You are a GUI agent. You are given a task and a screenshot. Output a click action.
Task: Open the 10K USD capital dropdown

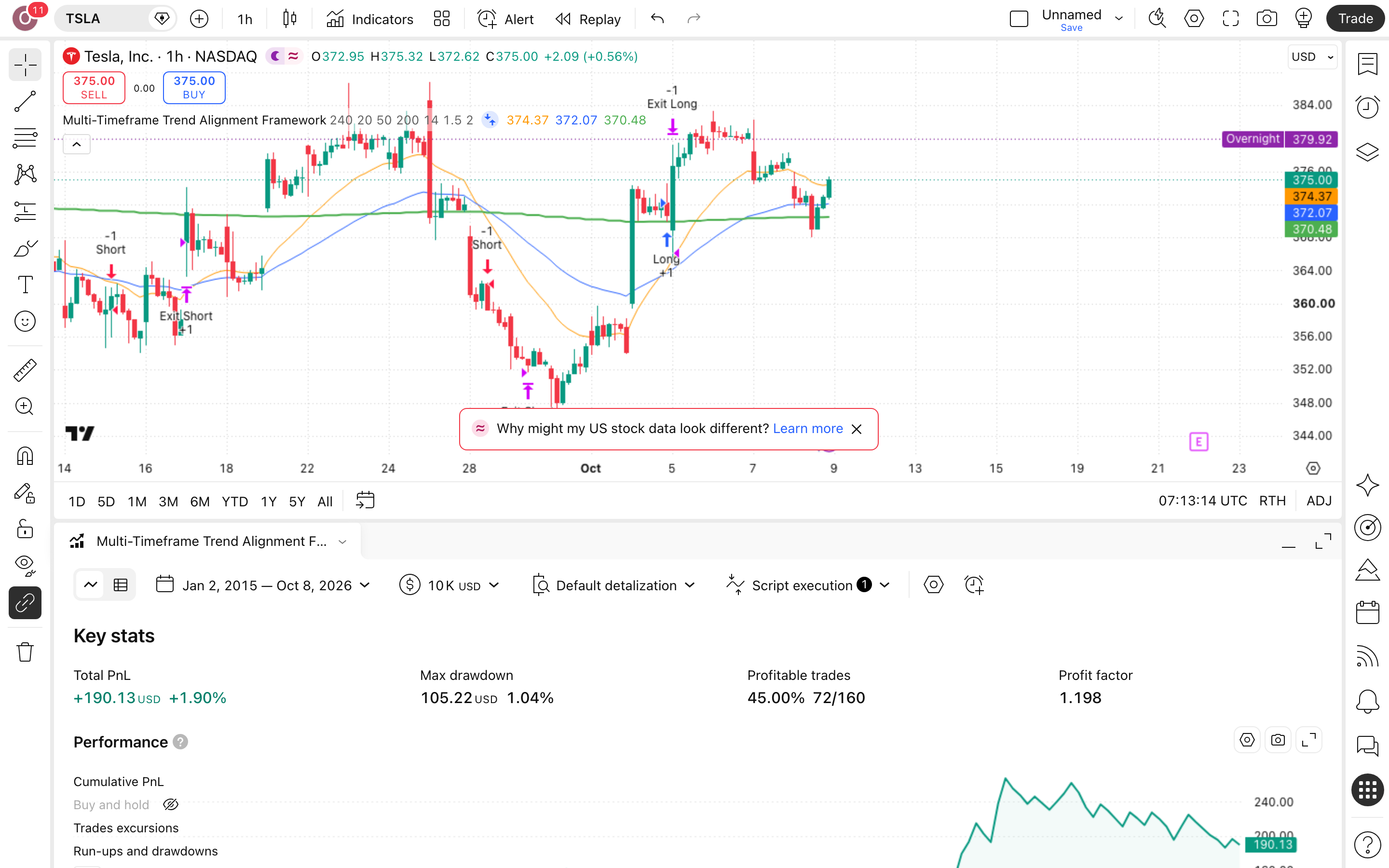pyautogui.click(x=449, y=585)
